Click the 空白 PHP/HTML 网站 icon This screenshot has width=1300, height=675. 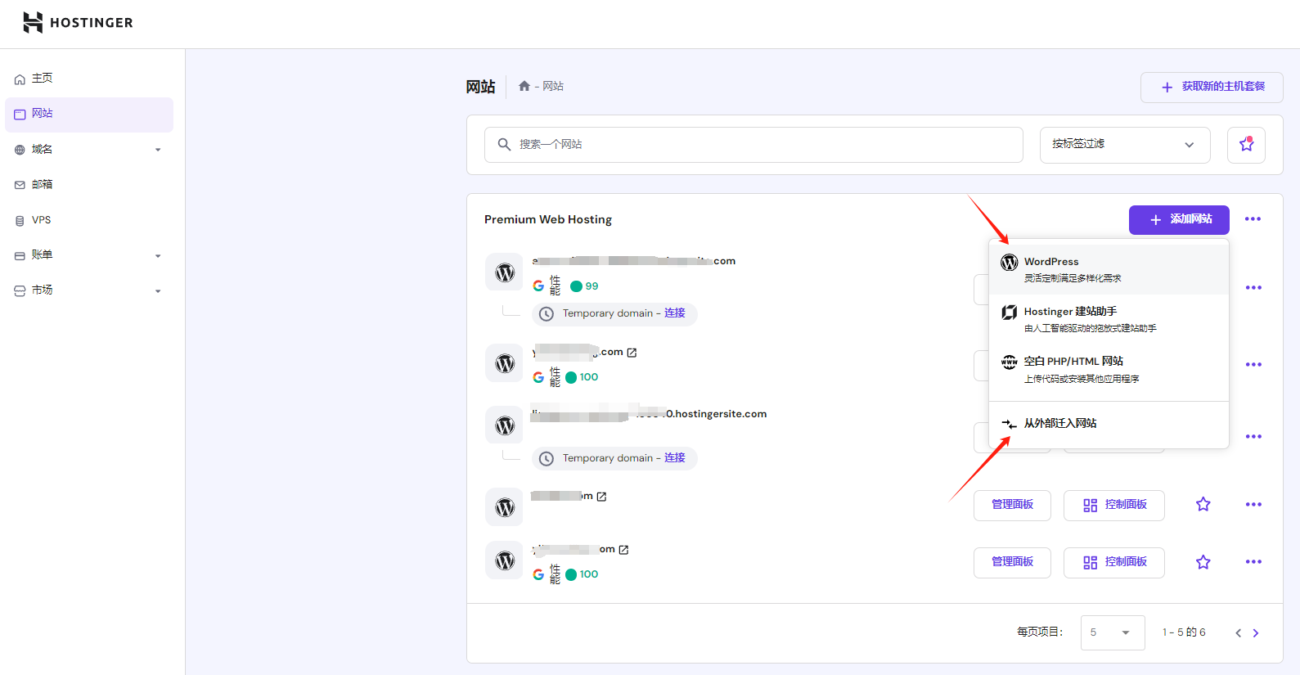pos(1009,361)
